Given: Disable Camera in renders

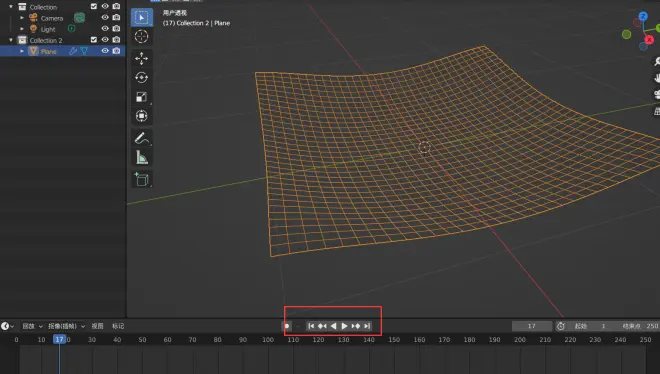Looking at the screenshot, I should (116, 17).
